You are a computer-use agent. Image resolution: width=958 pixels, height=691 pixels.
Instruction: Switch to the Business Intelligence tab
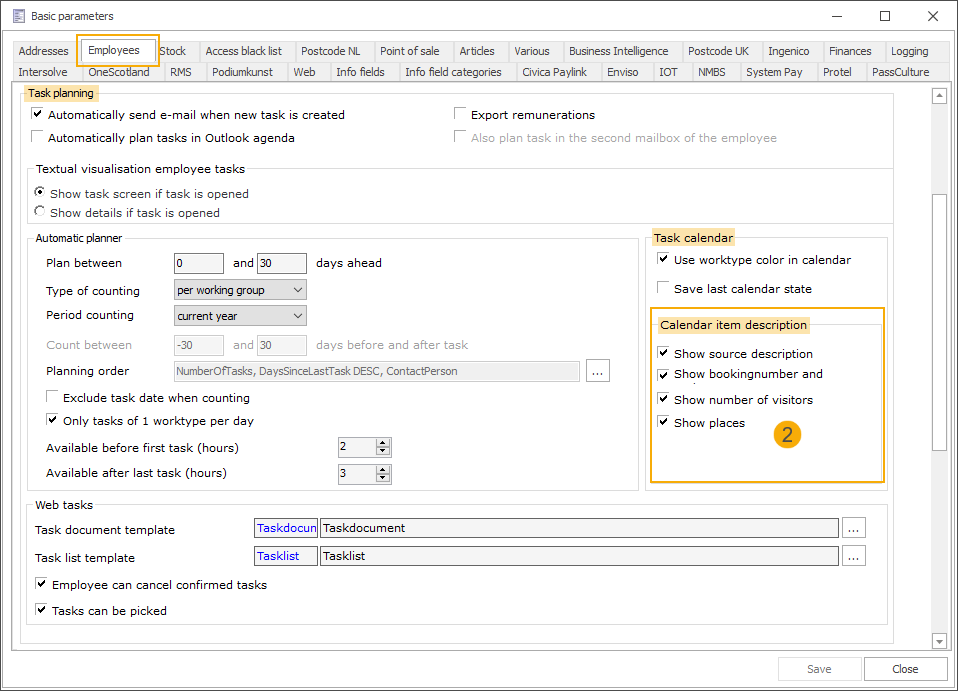click(618, 51)
